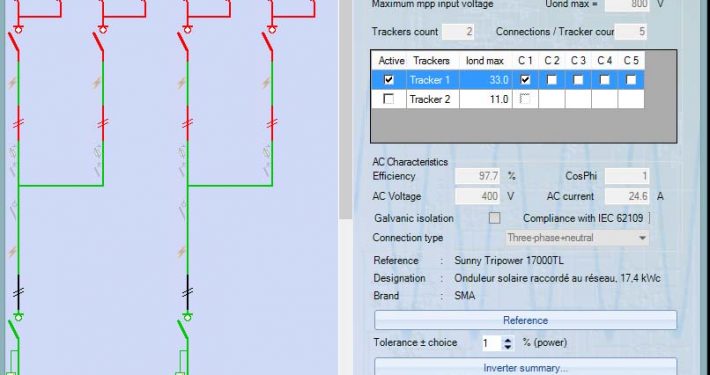Viewport: 710px width, 375px height.
Task: Click the Reference button
Action: 525,320
